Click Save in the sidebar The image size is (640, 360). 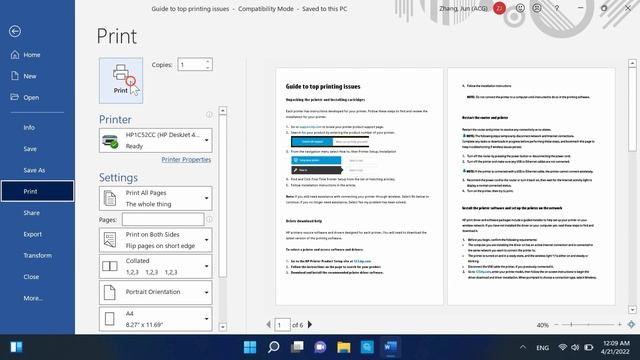coord(37,149)
